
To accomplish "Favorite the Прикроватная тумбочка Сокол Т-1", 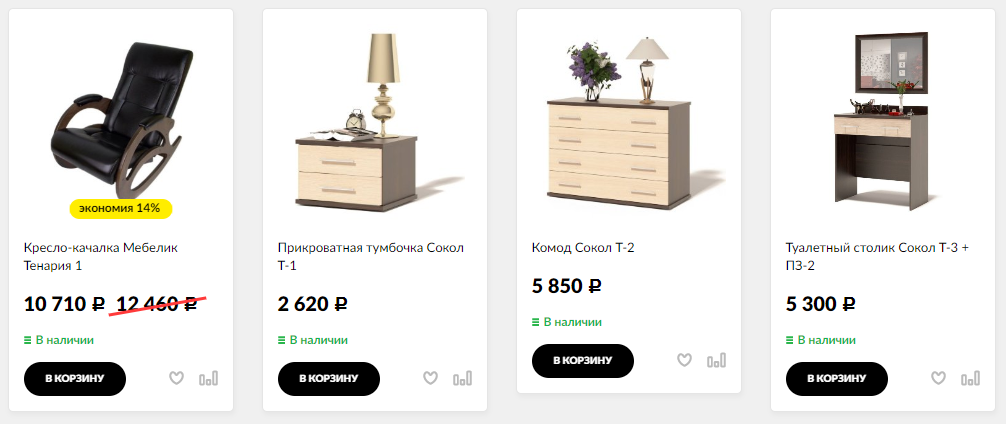I will point(431,378).
